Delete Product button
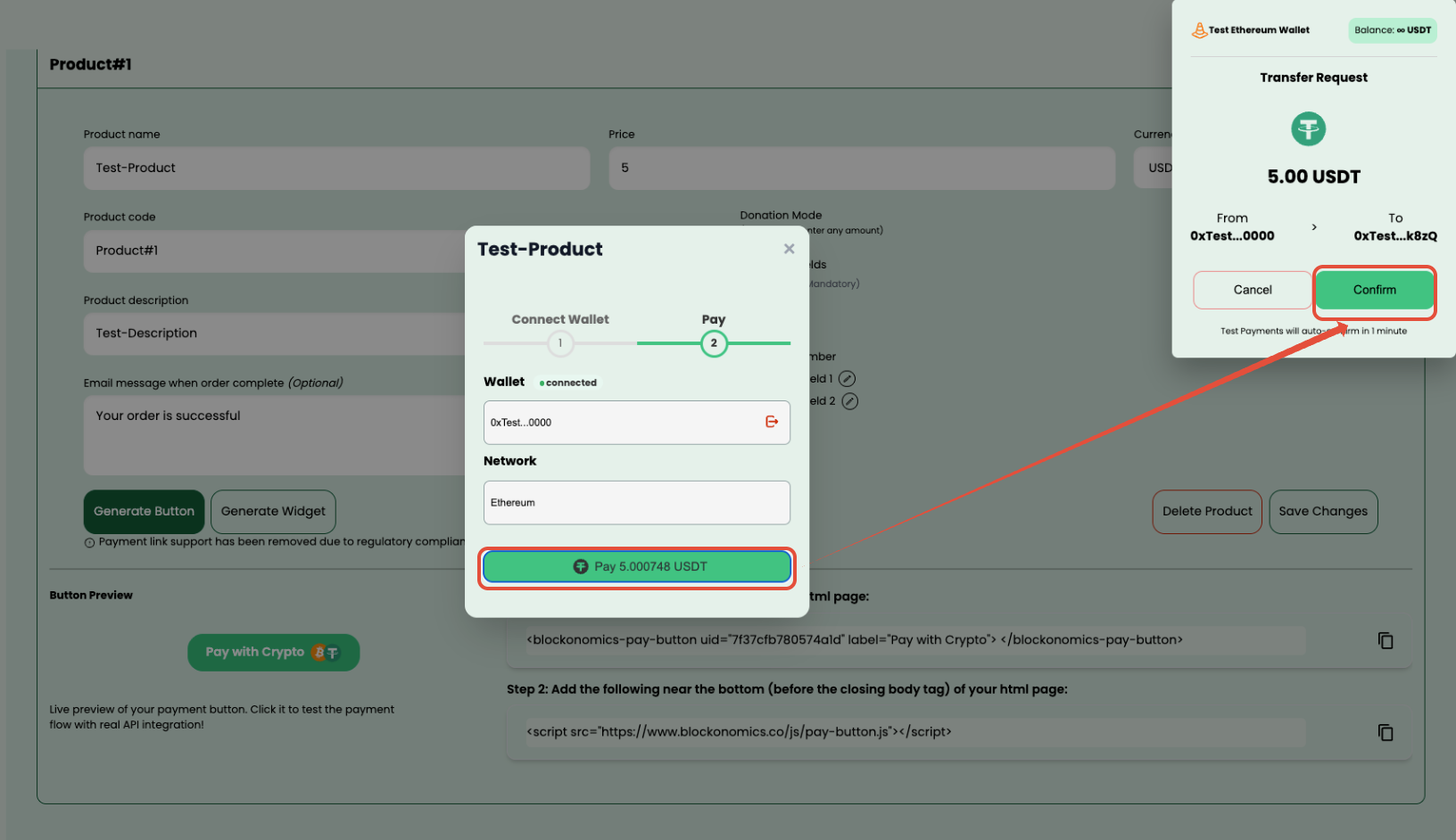Screen dimensions: 1456x840 [1207, 512]
